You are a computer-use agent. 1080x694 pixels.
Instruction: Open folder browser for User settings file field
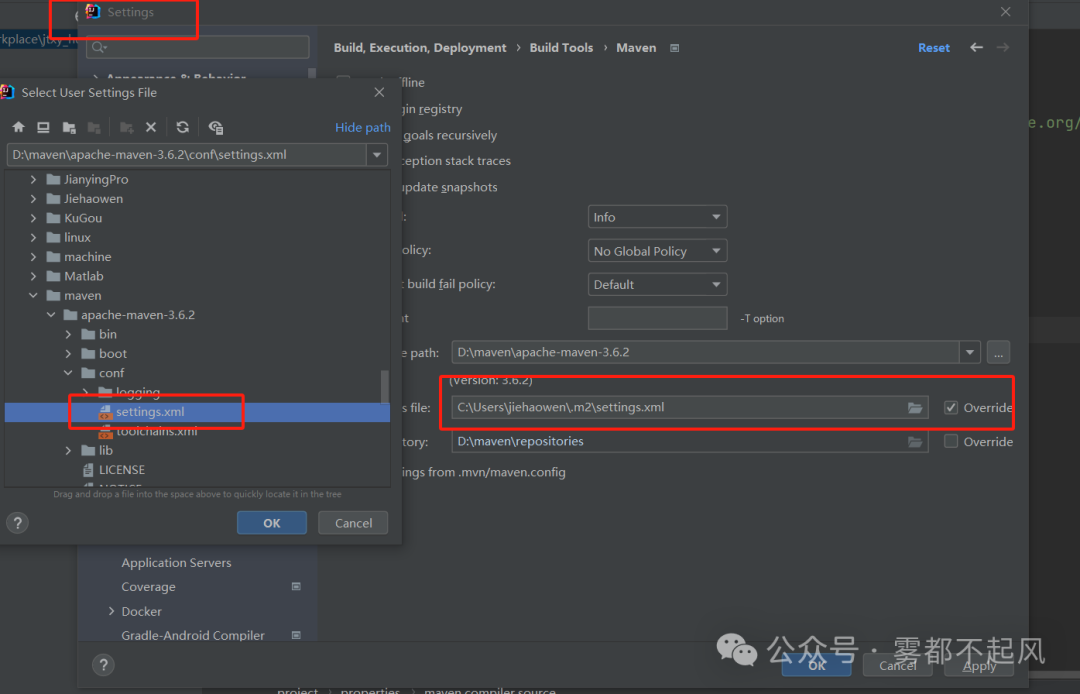pyautogui.click(x=915, y=407)
